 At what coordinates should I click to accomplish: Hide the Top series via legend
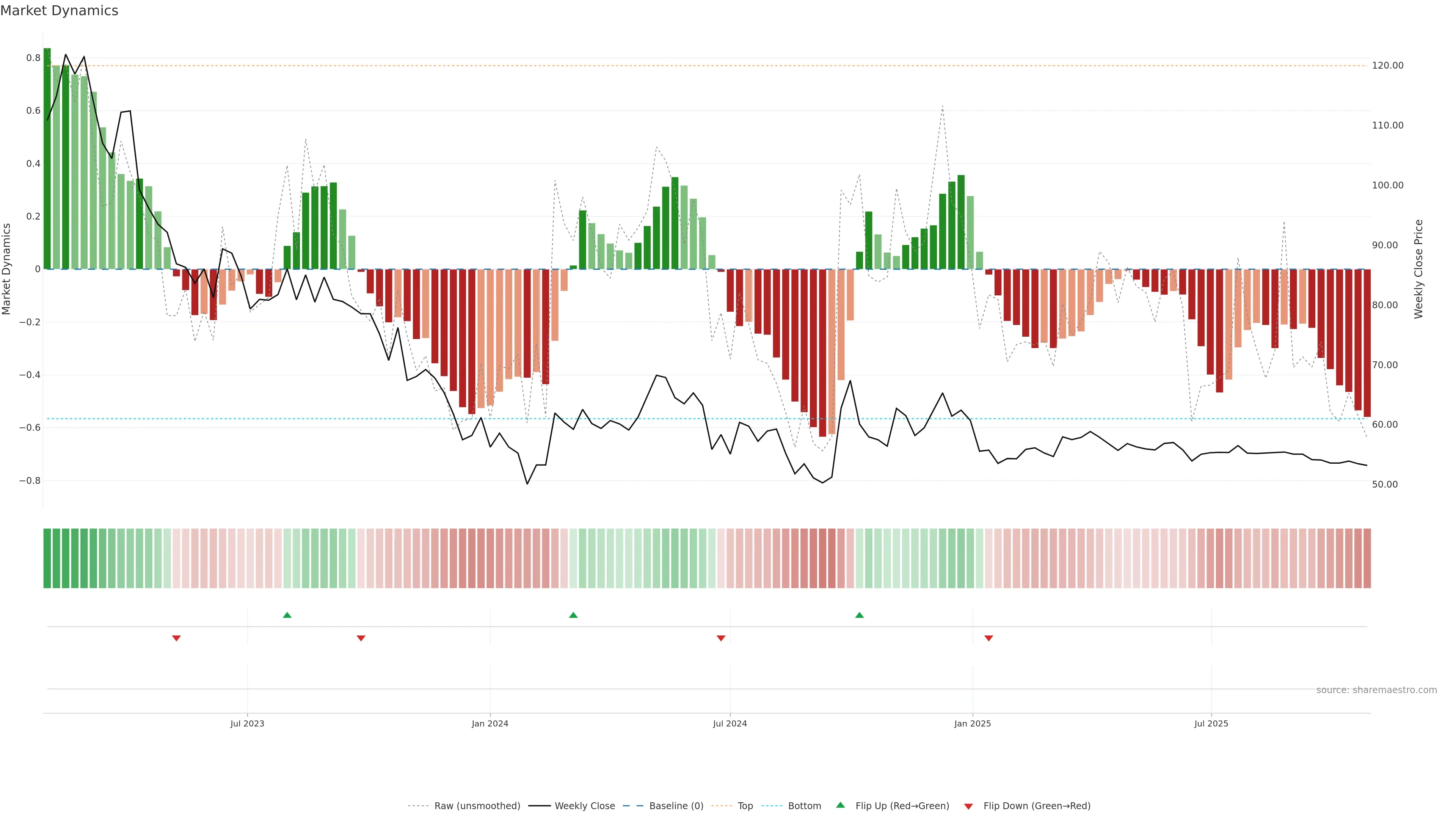tap(745, 806)
